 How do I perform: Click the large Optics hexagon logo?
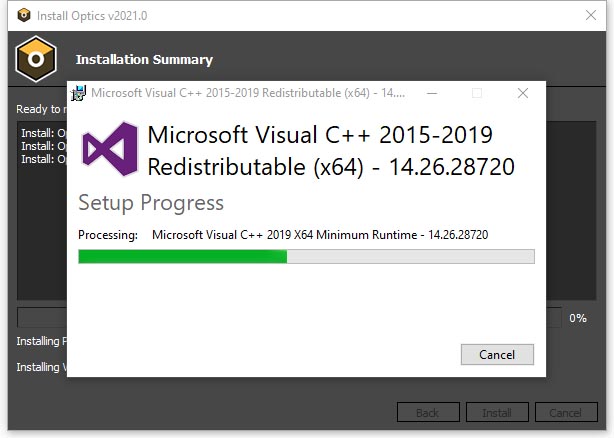pos(36,59)
